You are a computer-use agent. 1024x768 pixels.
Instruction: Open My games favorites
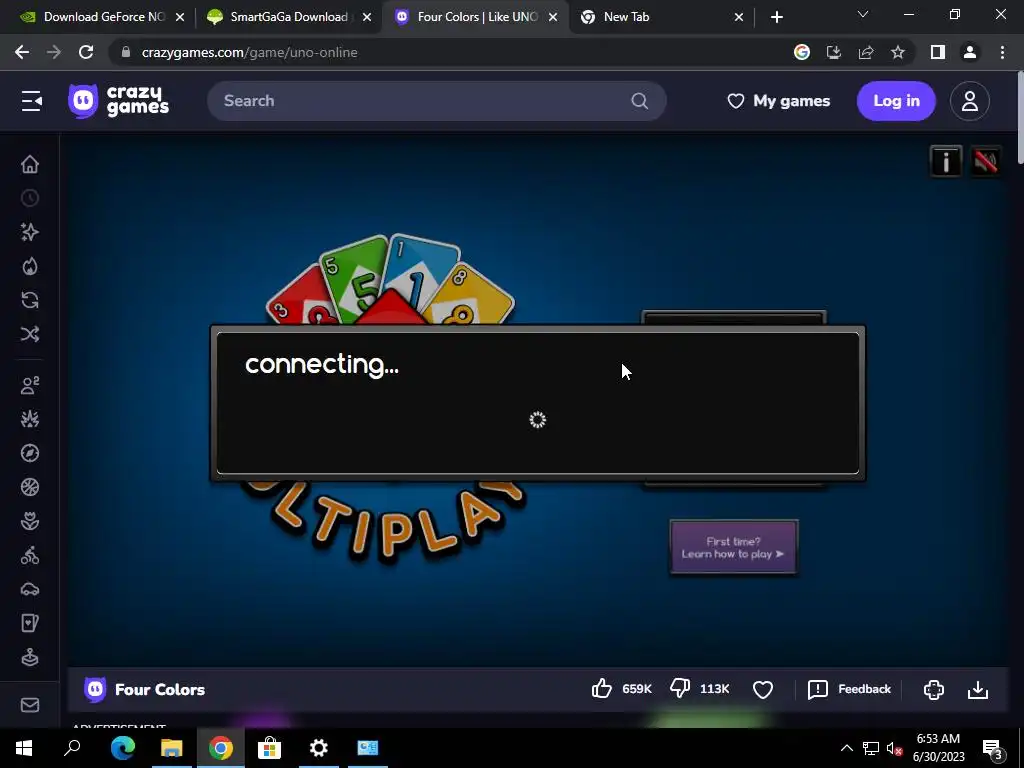tap(778, 101)
